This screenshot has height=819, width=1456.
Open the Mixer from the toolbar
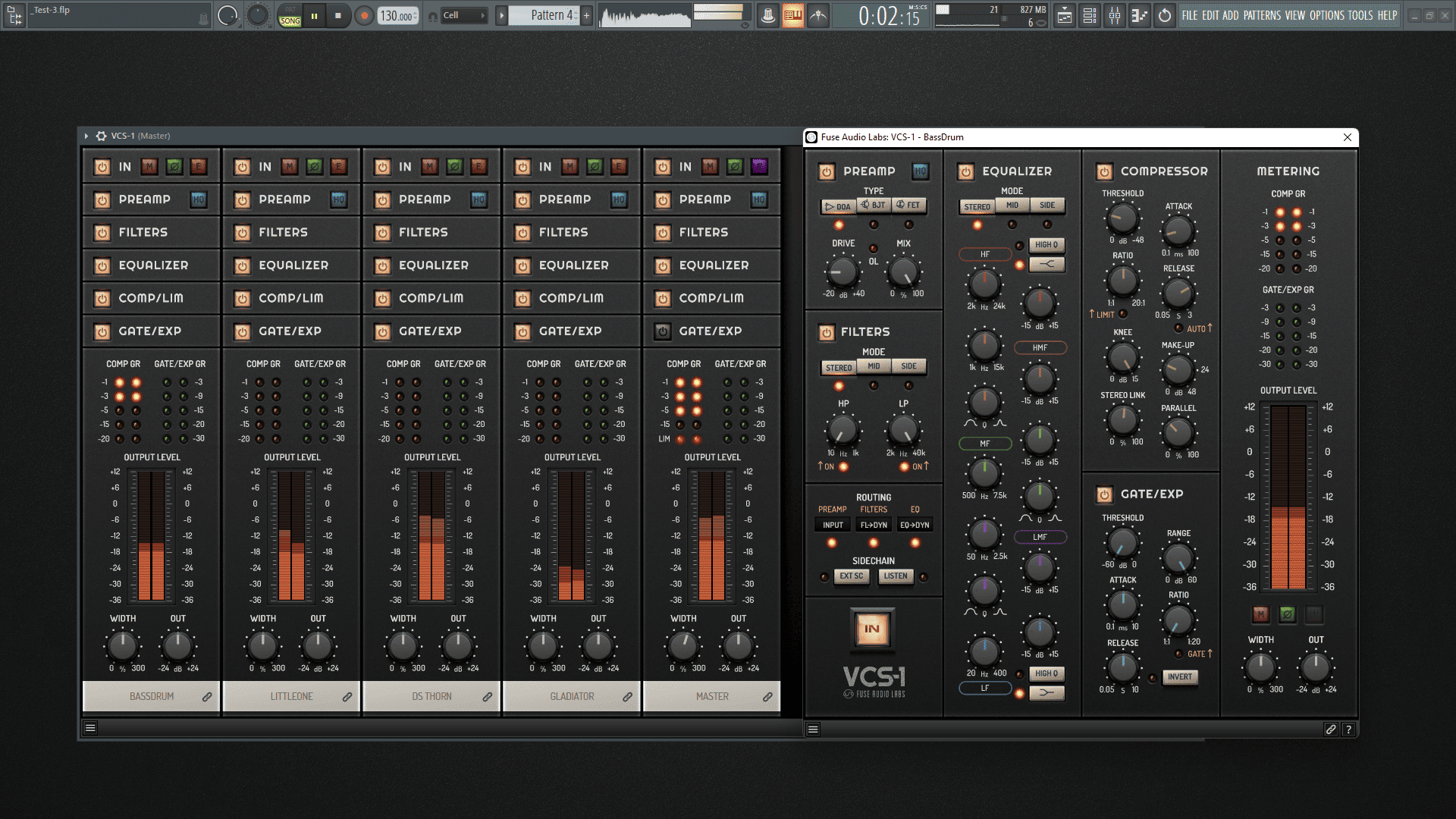[x=1115, y=15]
